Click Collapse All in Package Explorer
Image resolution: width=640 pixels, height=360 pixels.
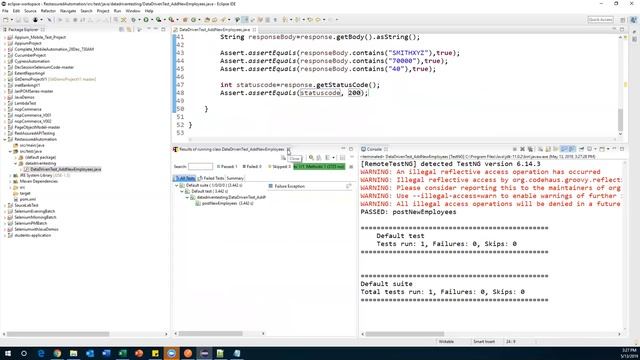(122, 29)
